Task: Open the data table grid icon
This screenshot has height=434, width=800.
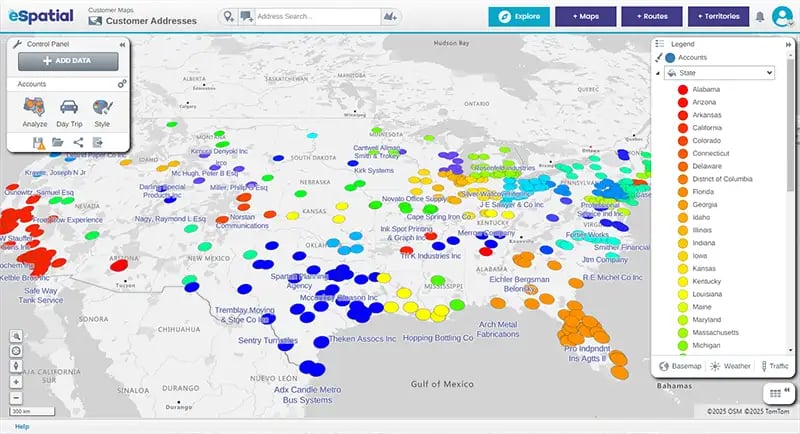Action: (775, 393)
